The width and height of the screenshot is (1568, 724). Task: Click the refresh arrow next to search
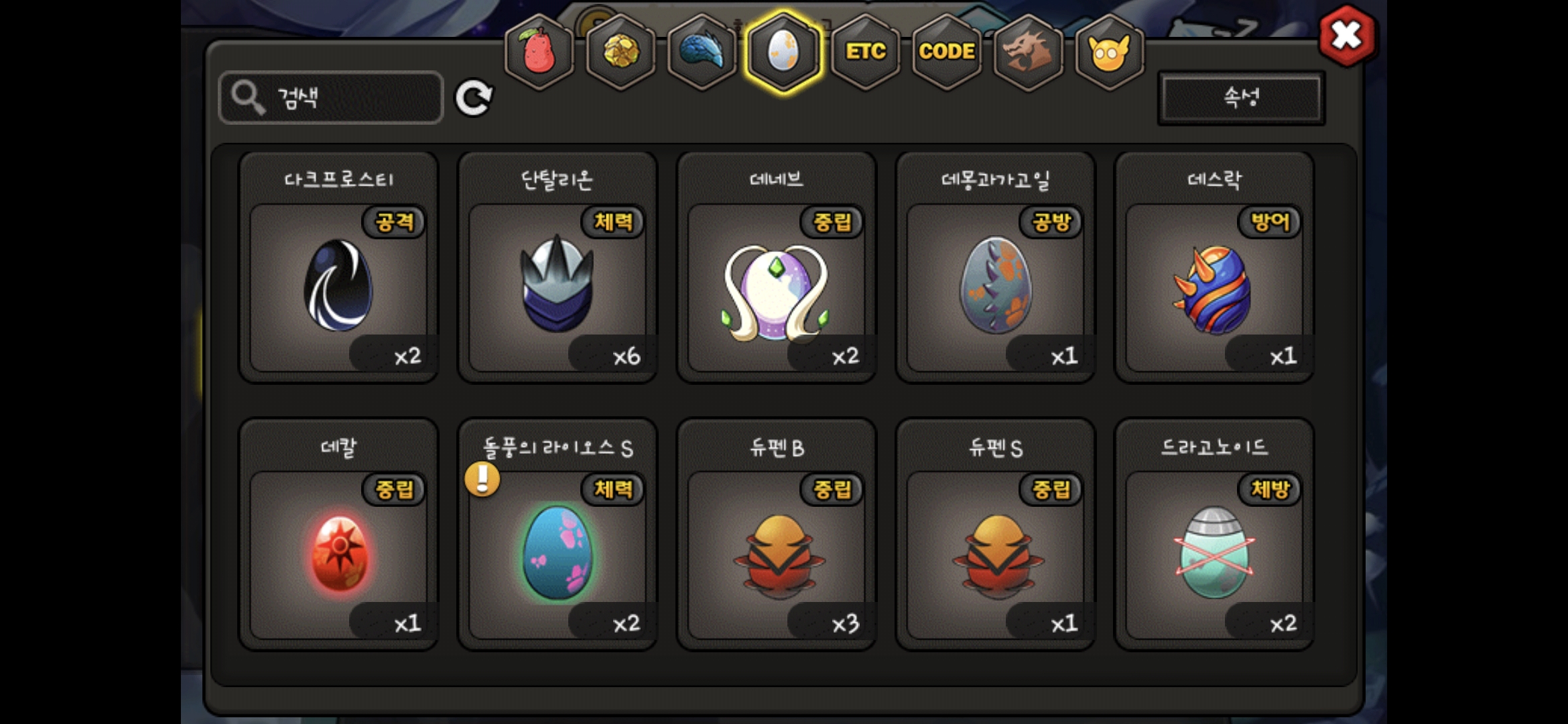pos(474,99)
